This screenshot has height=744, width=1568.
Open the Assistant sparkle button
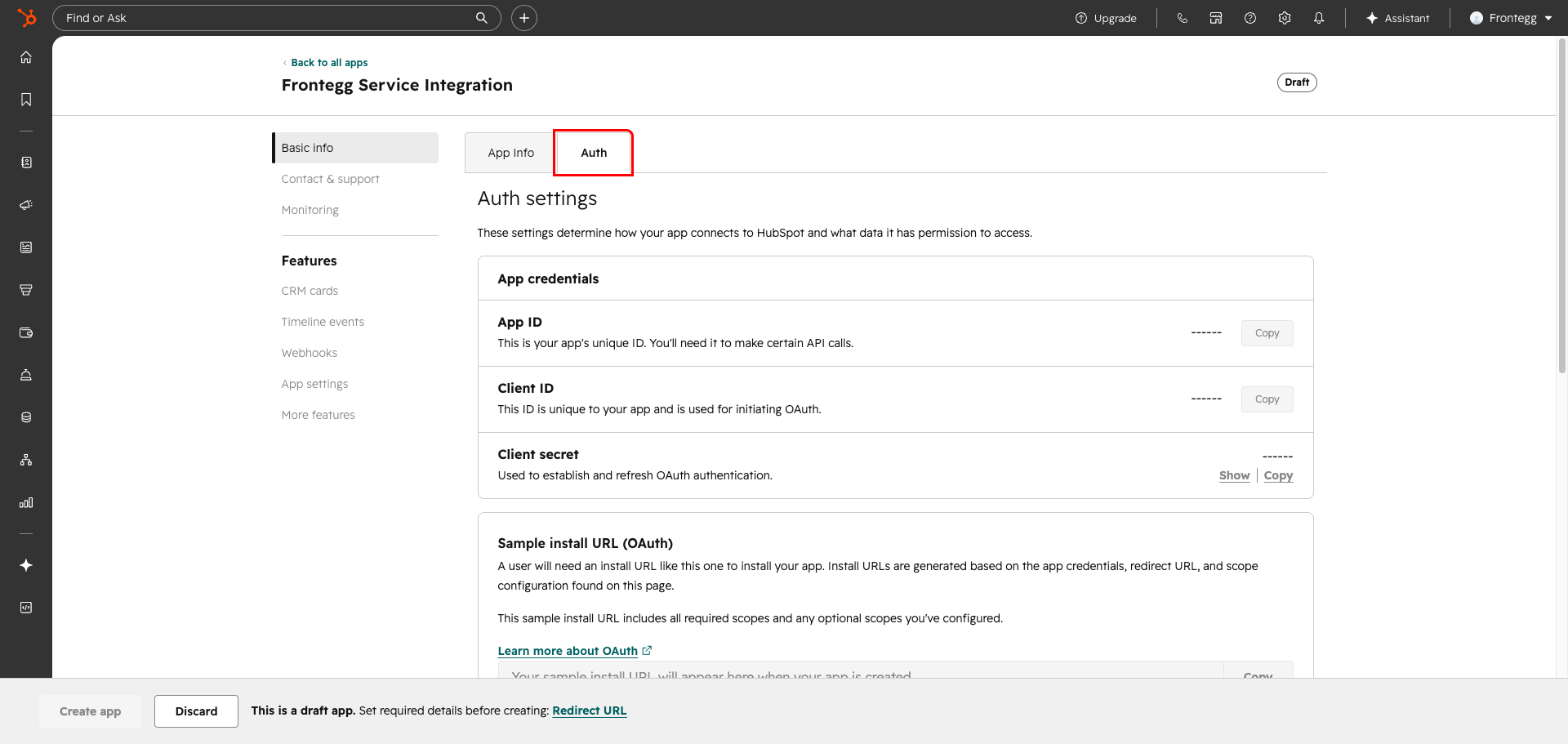1397,18
